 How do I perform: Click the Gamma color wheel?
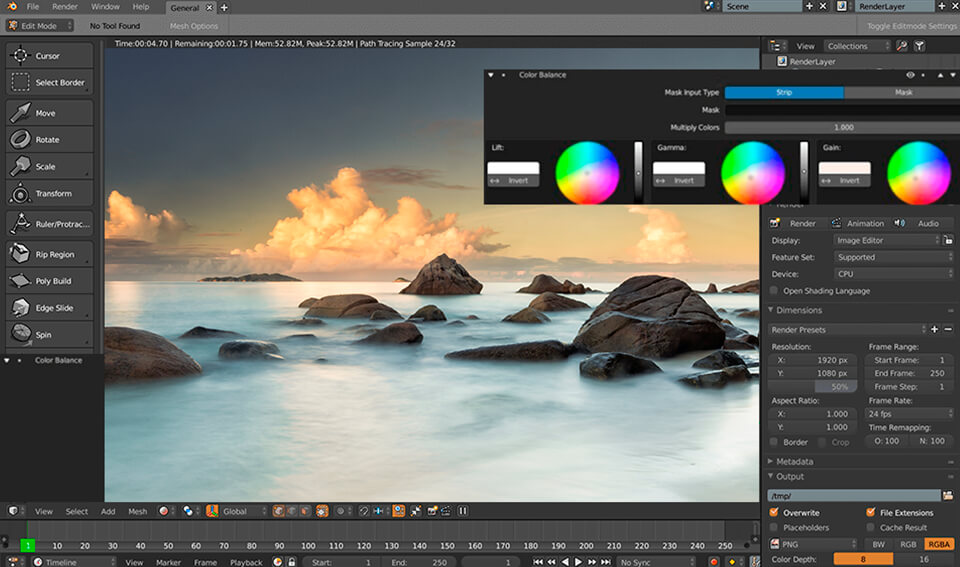pyautogui.click(x=752, y=172)
